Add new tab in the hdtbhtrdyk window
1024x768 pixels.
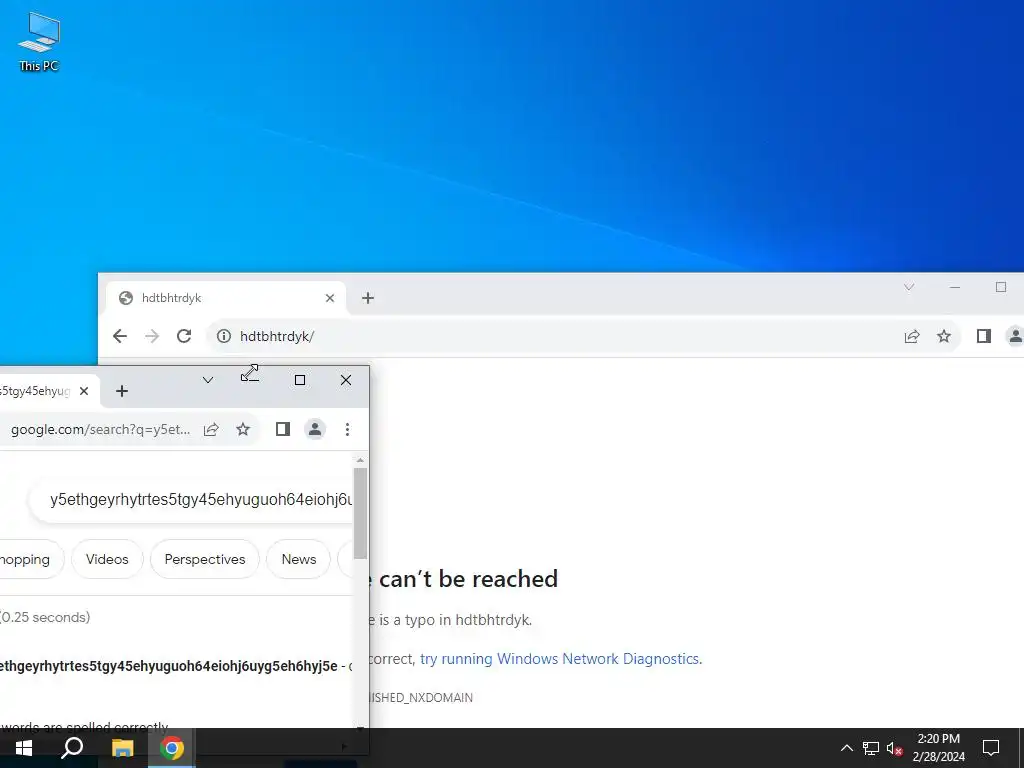(x=368, y=298)
